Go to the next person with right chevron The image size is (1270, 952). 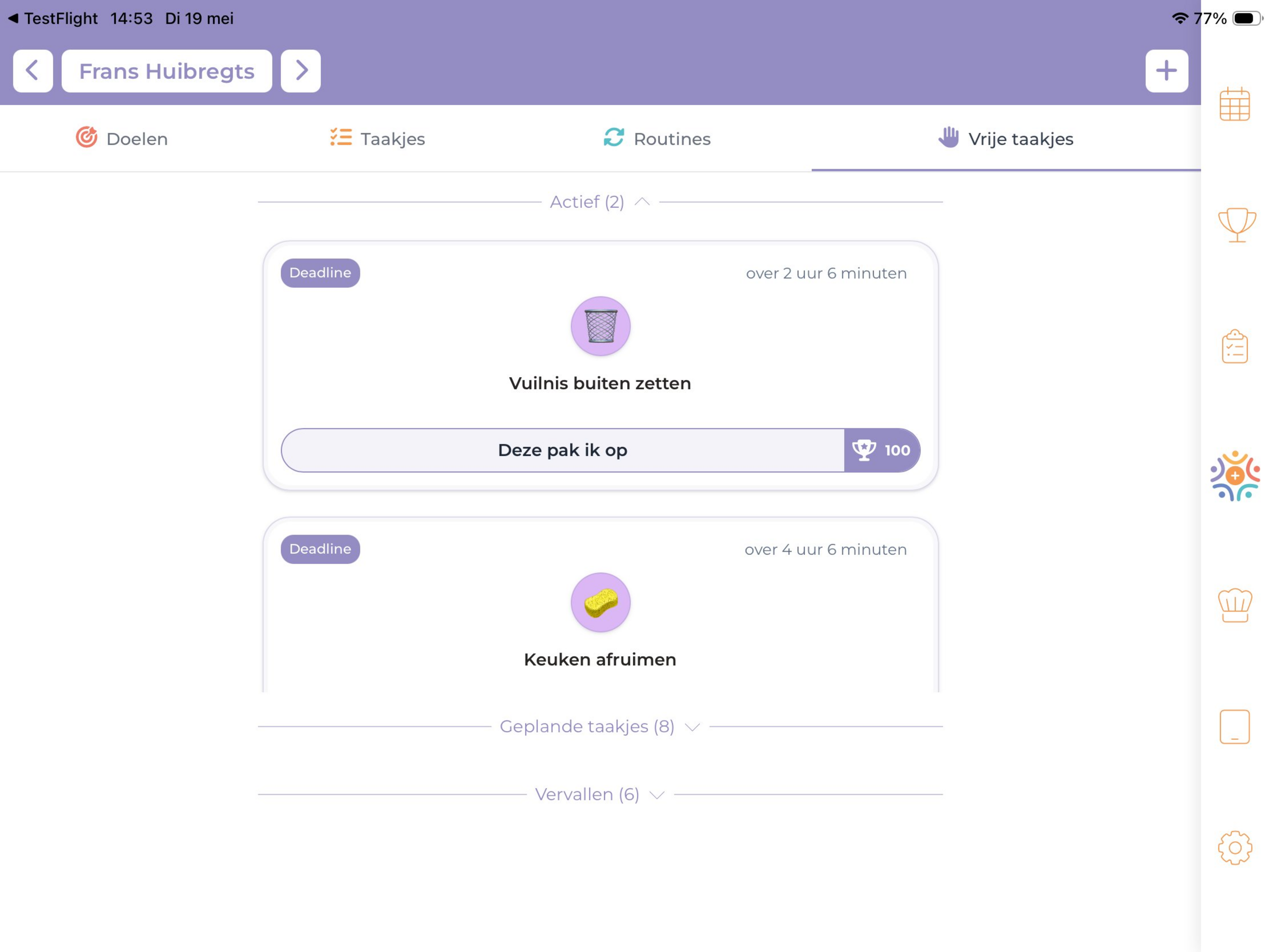pos(300,71)
